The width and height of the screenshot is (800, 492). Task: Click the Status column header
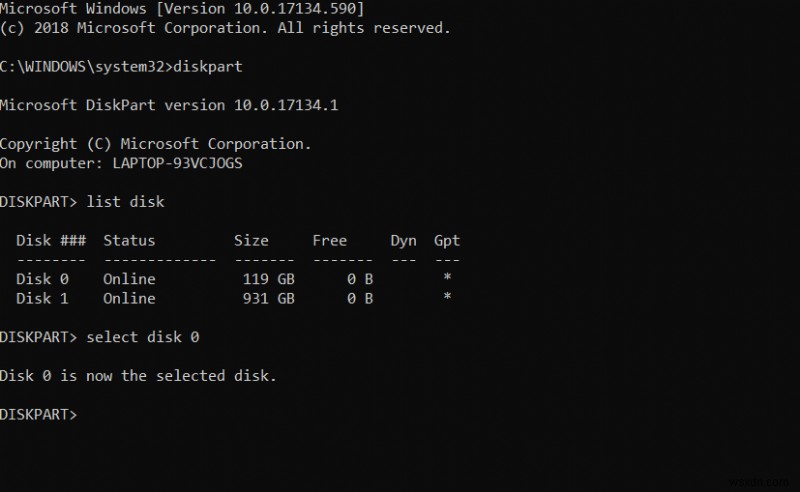[129, 240]
